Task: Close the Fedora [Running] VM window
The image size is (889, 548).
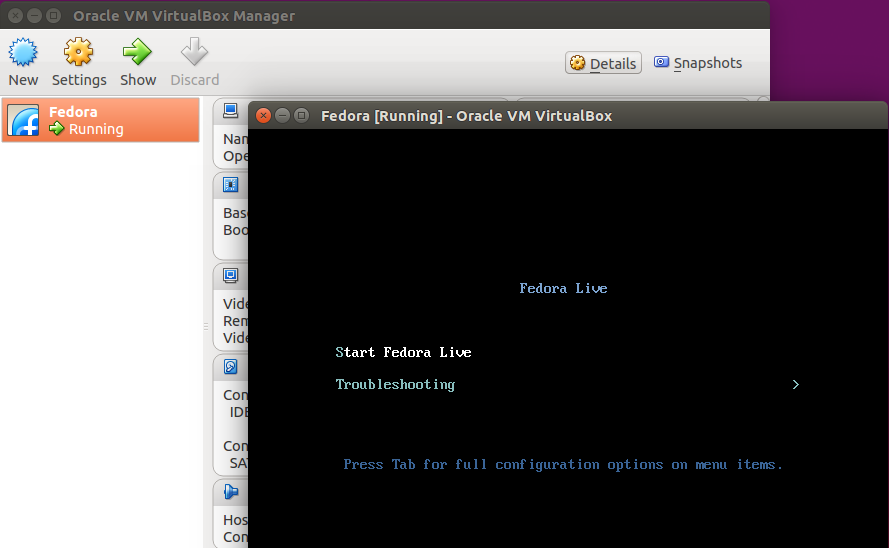Action: pyautogui.click(x=263, y=116)
